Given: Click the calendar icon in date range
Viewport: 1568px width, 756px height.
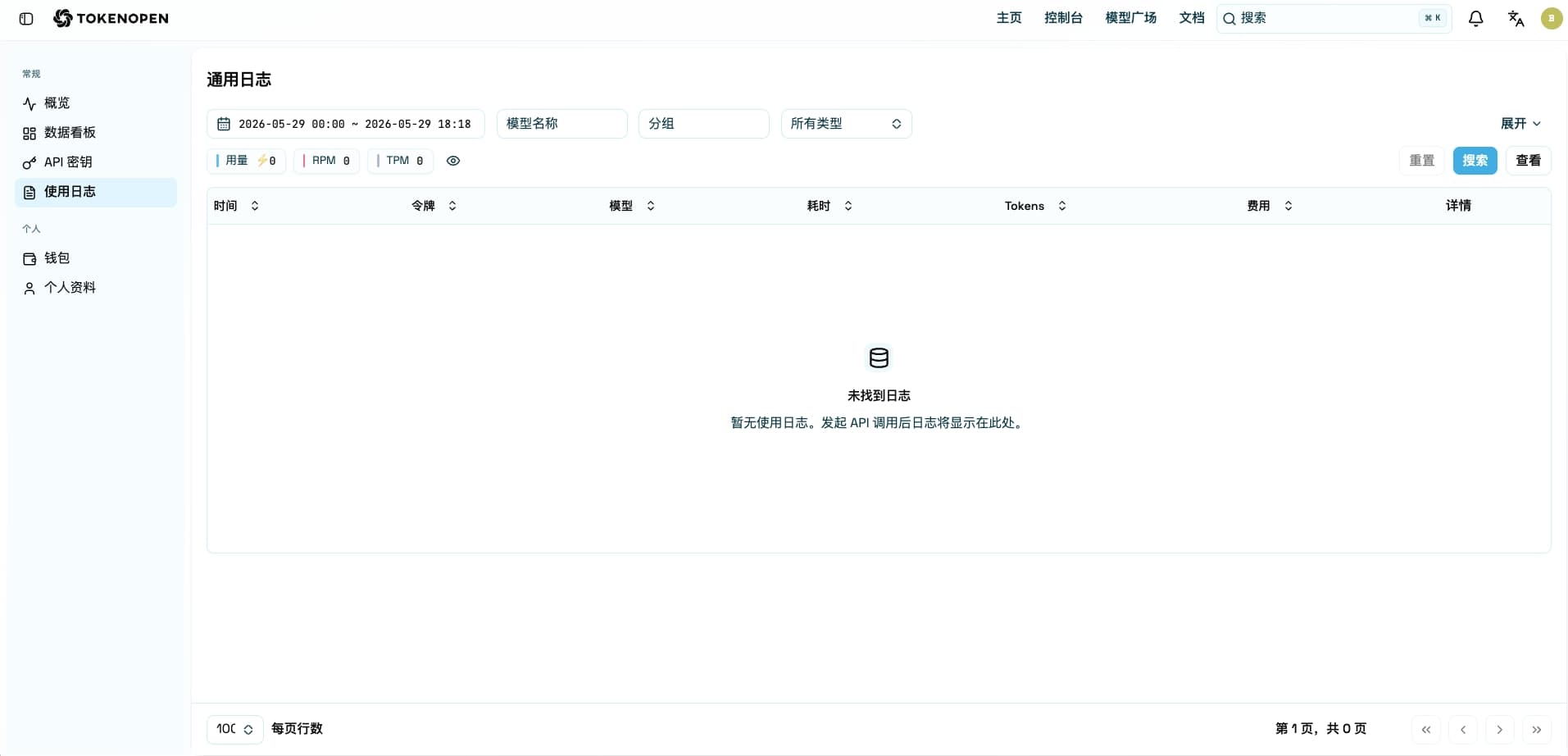Looking at the screenshot, I should (x=223, y=124).
